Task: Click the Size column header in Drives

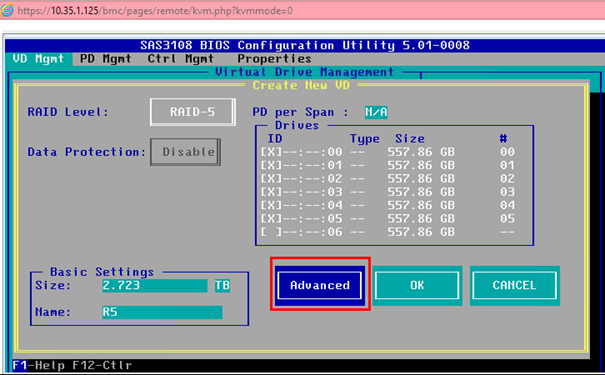Action: click(x=410, y=139)
